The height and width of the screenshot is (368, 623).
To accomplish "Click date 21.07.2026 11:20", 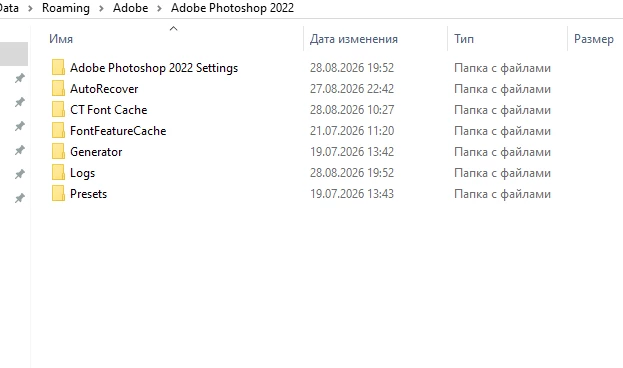I will tap(352, 131).
